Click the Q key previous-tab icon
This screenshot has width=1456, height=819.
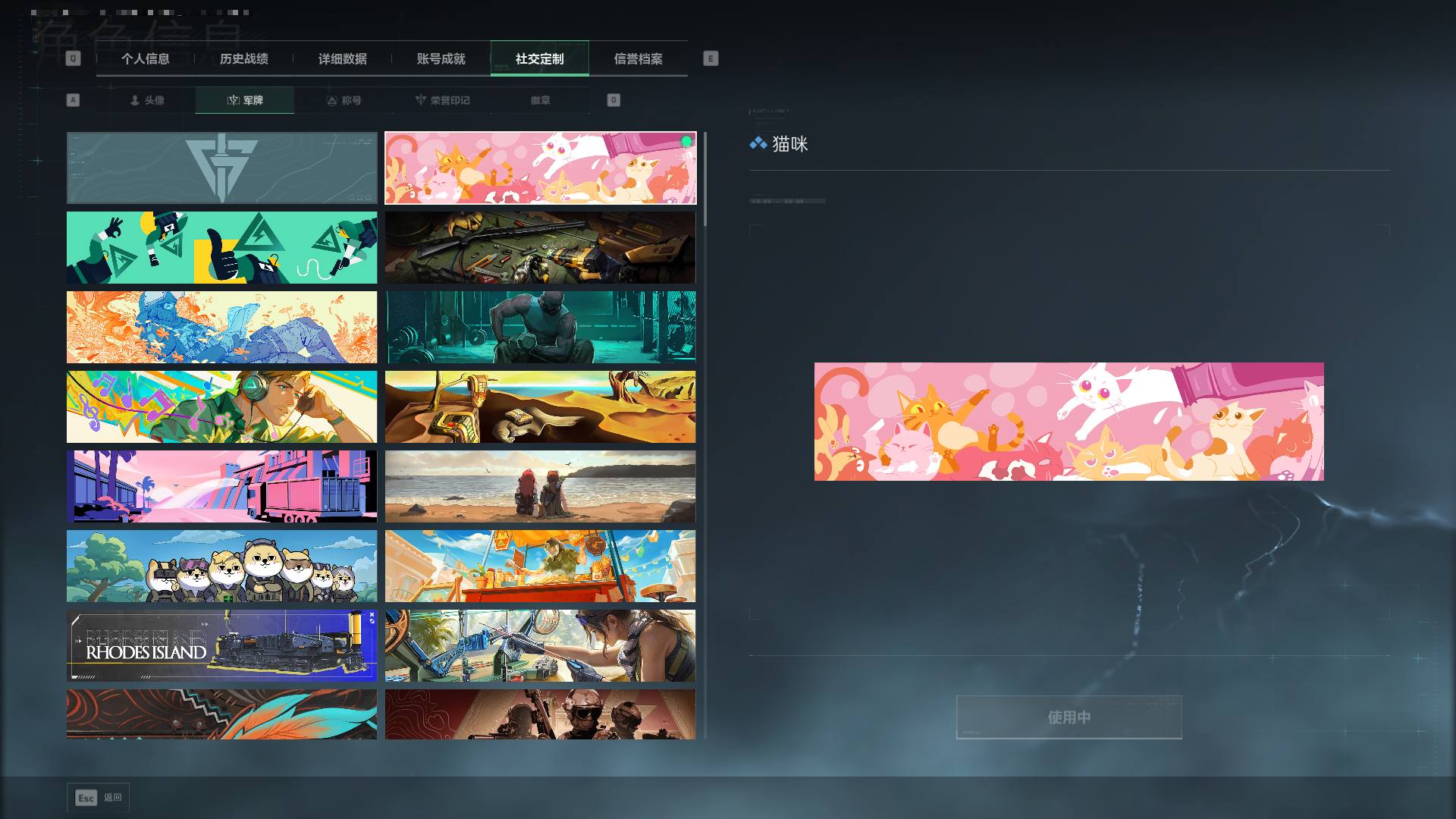coord(73,58)
